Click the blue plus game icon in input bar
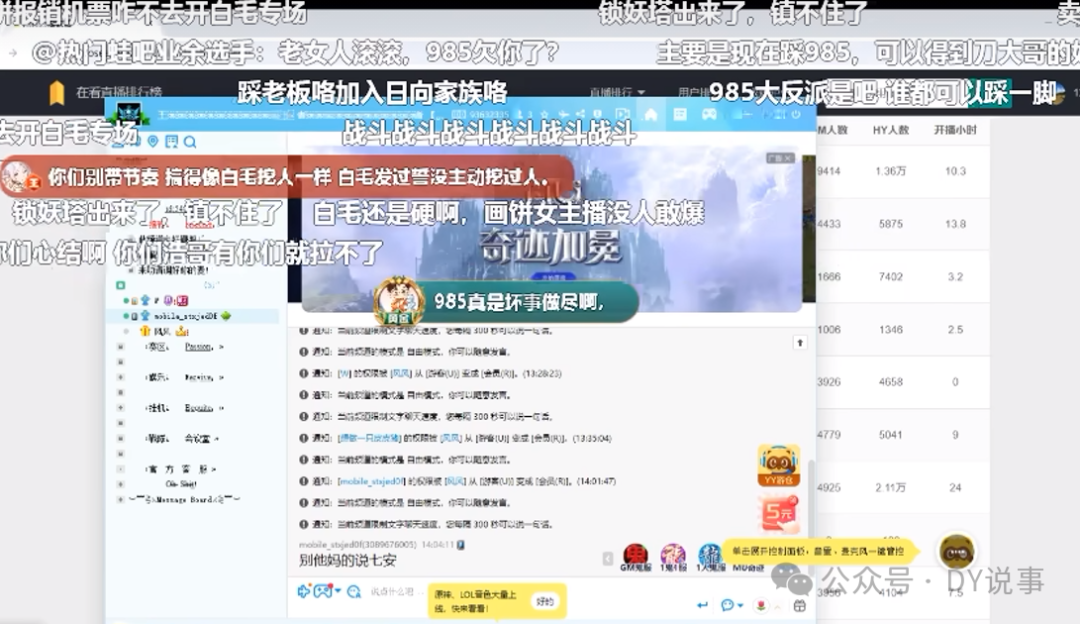Image resolution: width=1080 pixels, height=624 pixels. pyautogui.click(x=304, y=591)
